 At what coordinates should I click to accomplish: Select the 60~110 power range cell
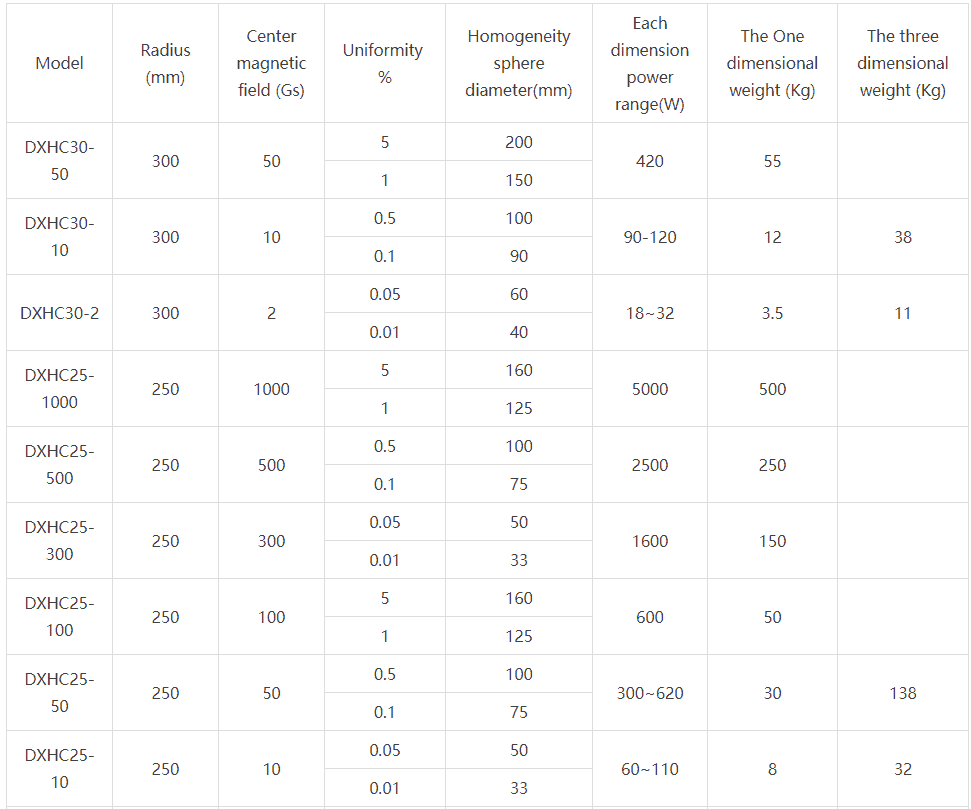[x=650, y=769]
